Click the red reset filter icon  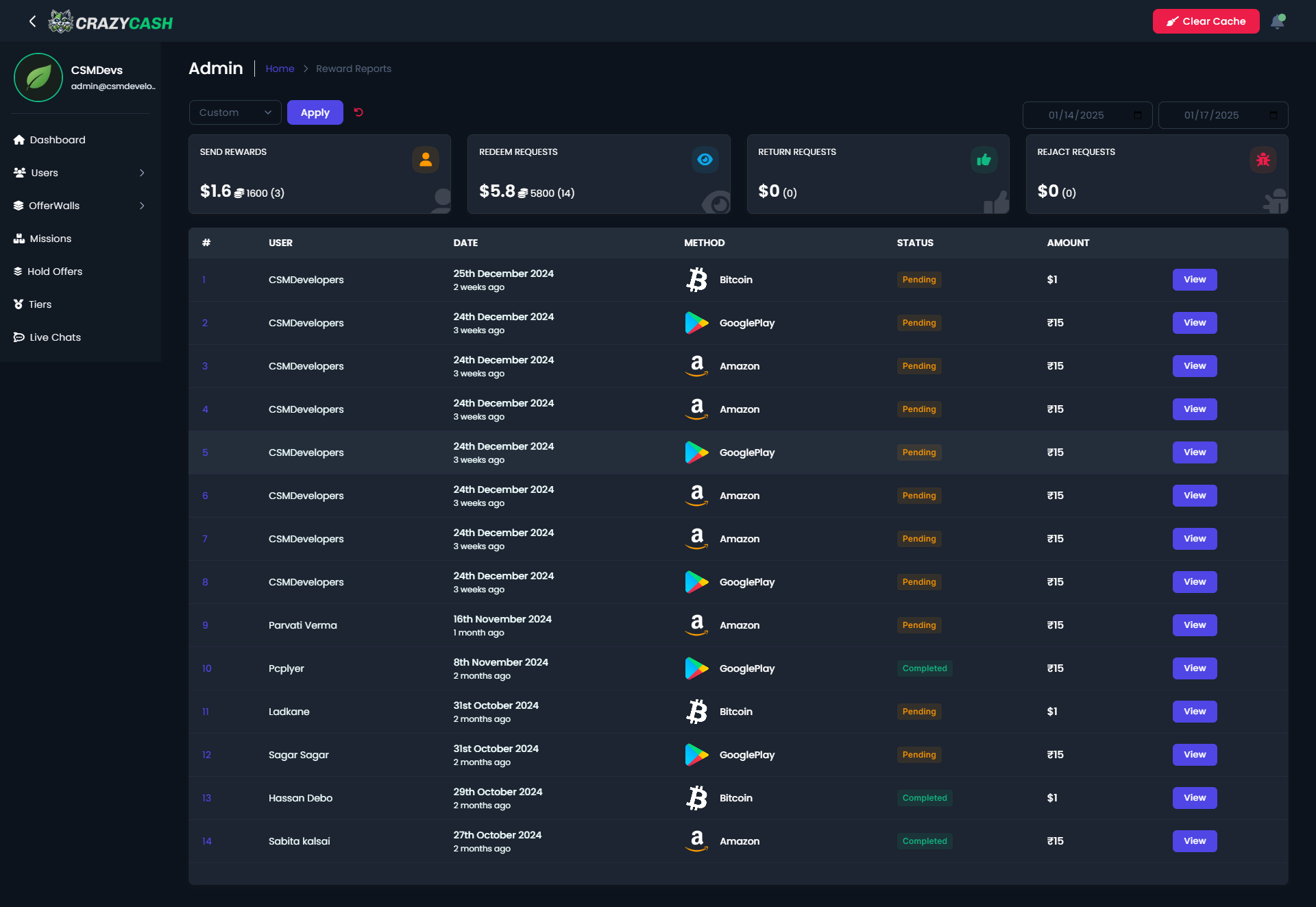tap(358, 112)
